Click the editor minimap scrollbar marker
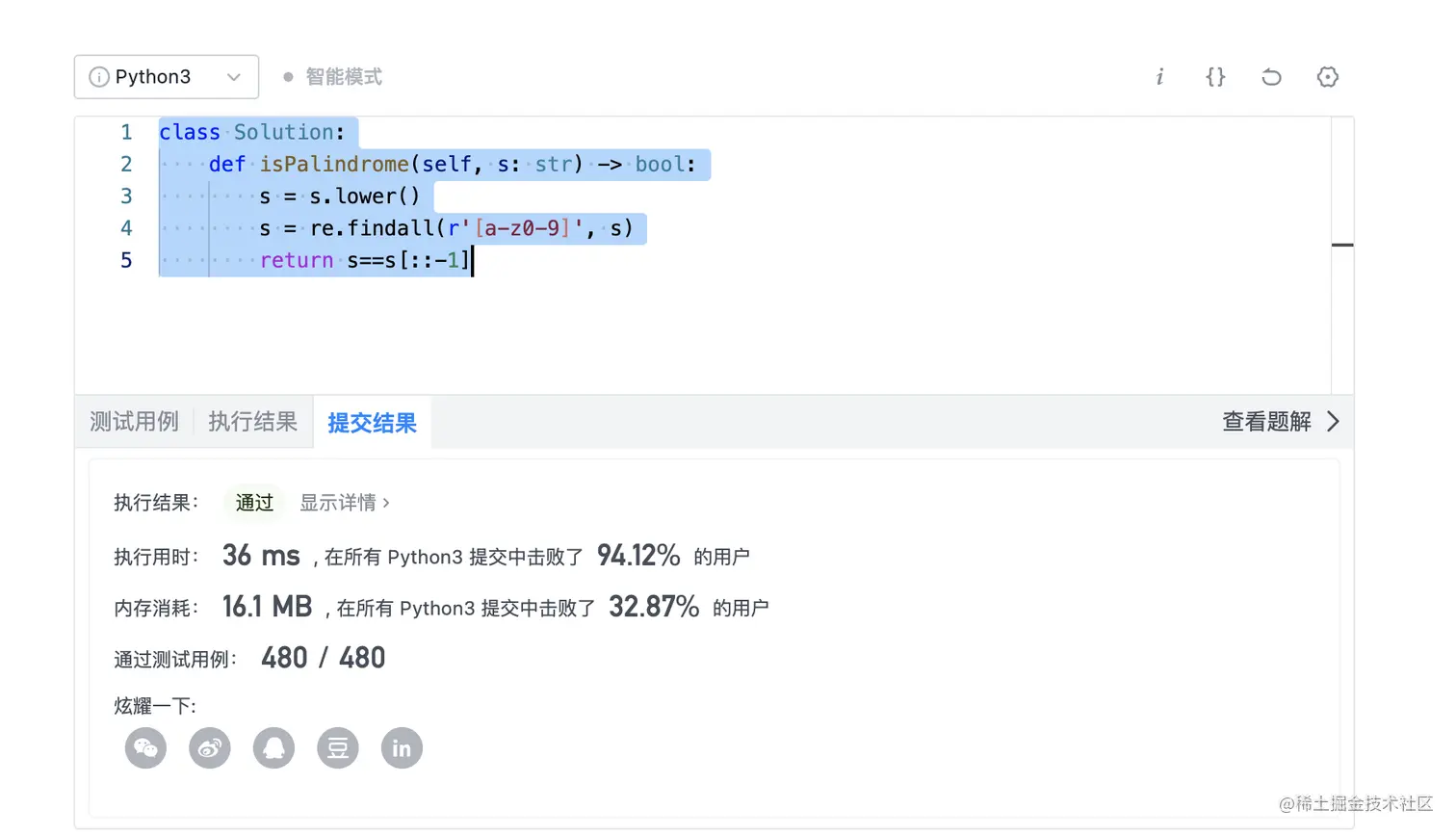The height and width of the screenshot is (836, 1456). tap(1342, 245)
